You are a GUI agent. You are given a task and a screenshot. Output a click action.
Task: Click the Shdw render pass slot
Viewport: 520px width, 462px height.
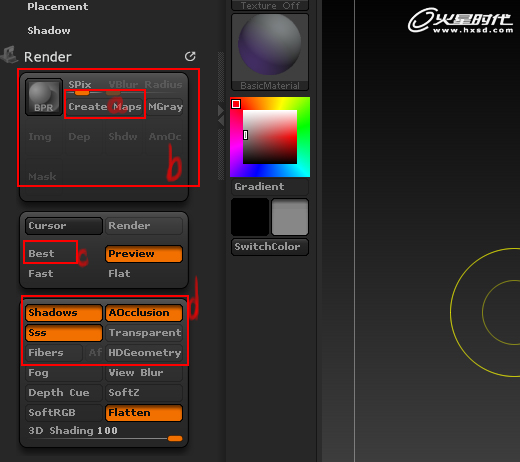point(123,137)
